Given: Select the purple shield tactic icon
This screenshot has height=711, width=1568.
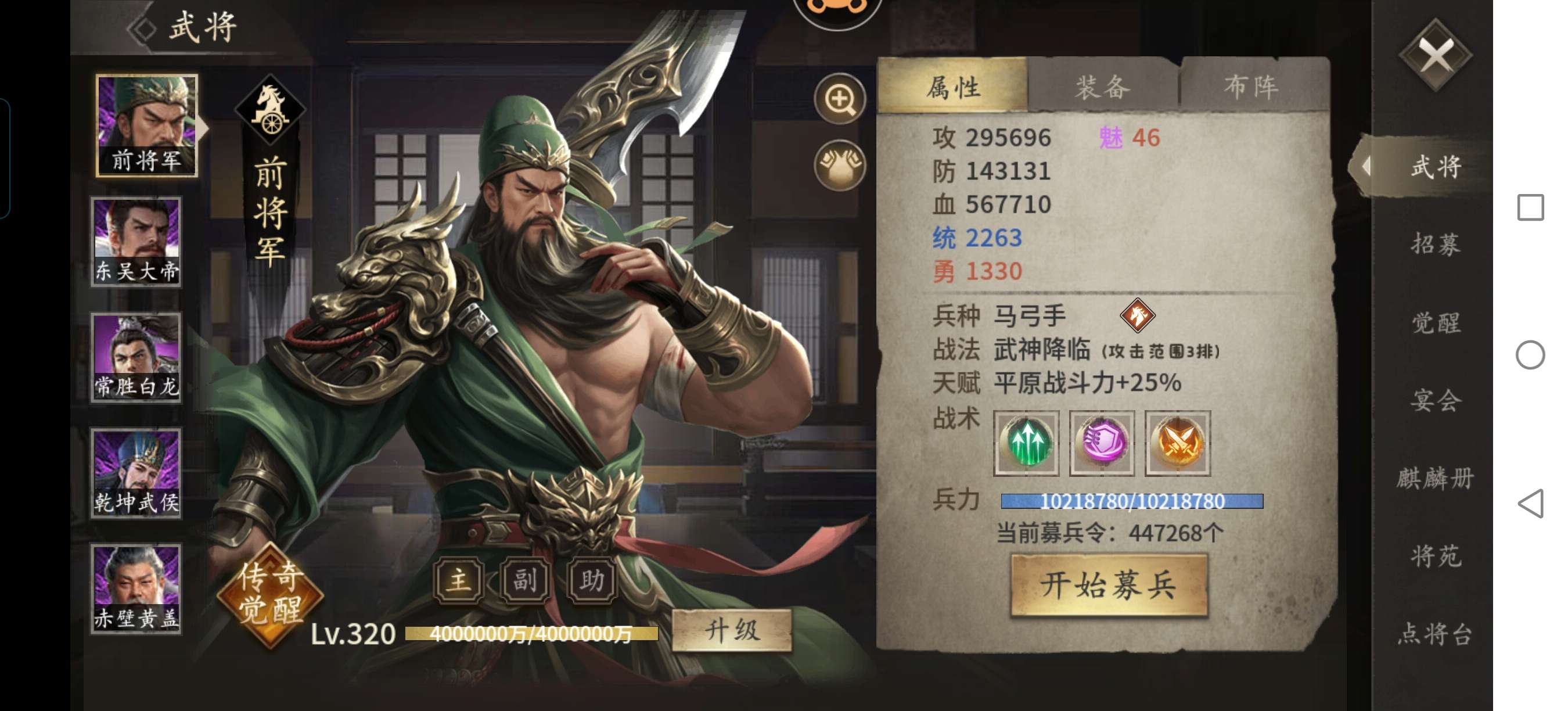Looking at the screenshot, I should tap(1102, 443).
